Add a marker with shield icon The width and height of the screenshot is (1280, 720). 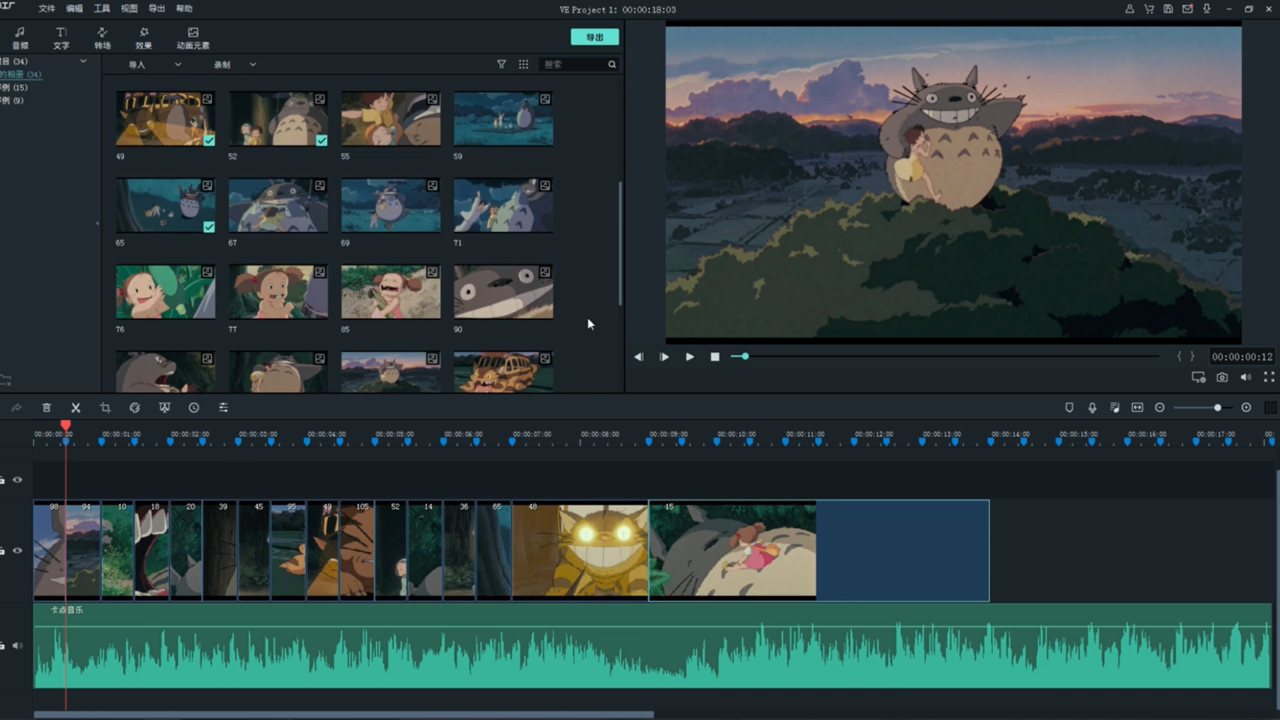tap(1069, 408)
